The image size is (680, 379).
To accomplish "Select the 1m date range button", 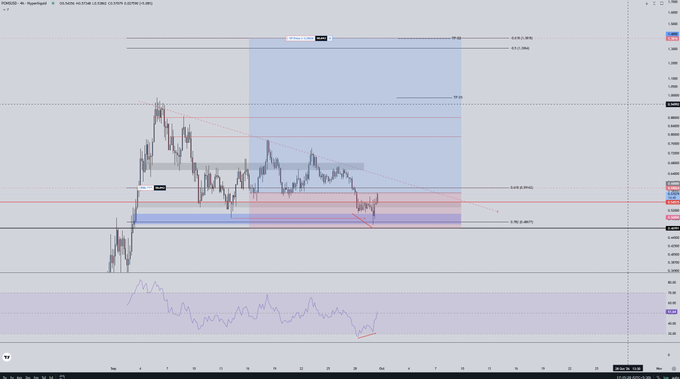I will click(x=36, y=377).
